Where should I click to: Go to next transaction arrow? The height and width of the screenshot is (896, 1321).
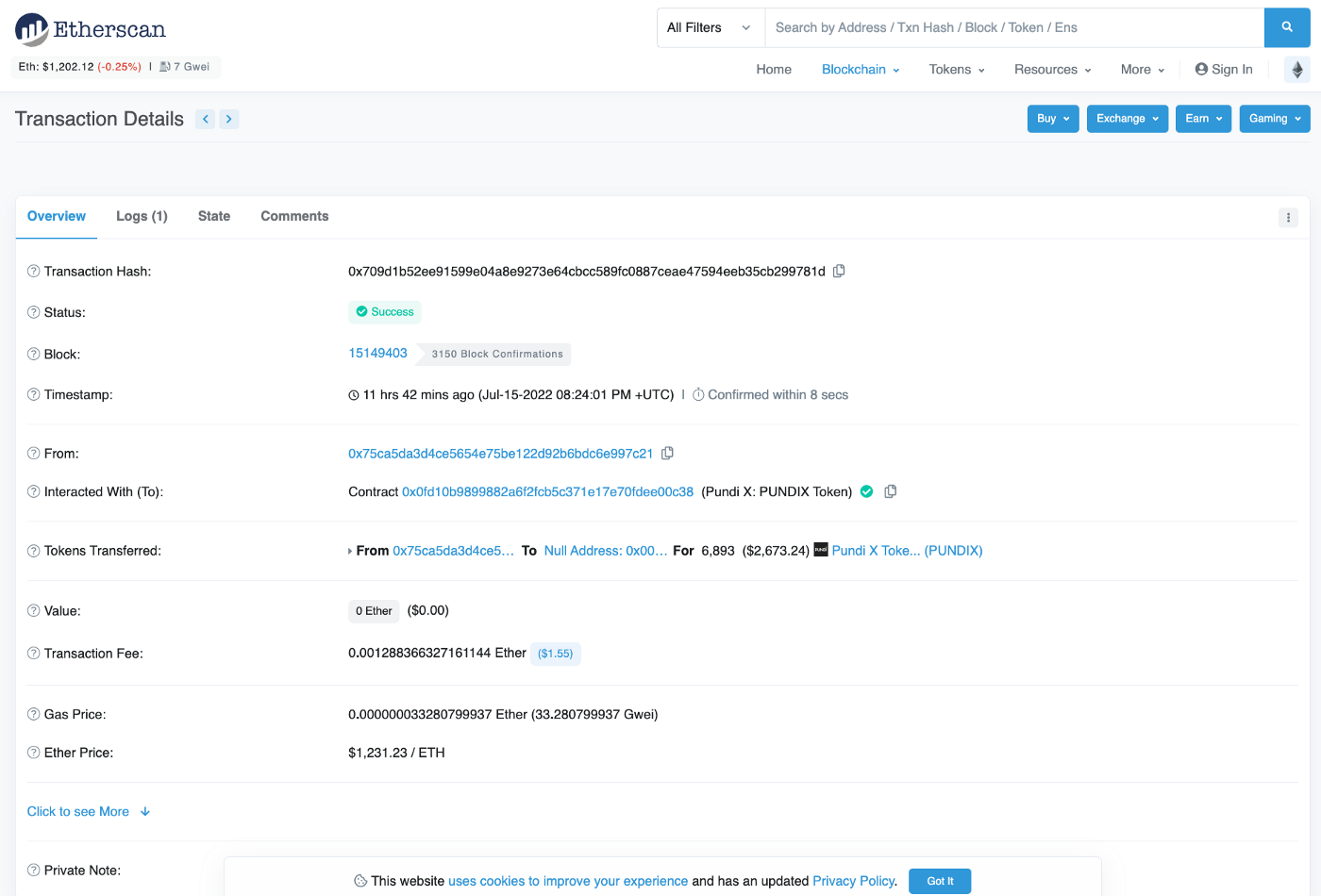pyautogui.click(x=229, y=119)
